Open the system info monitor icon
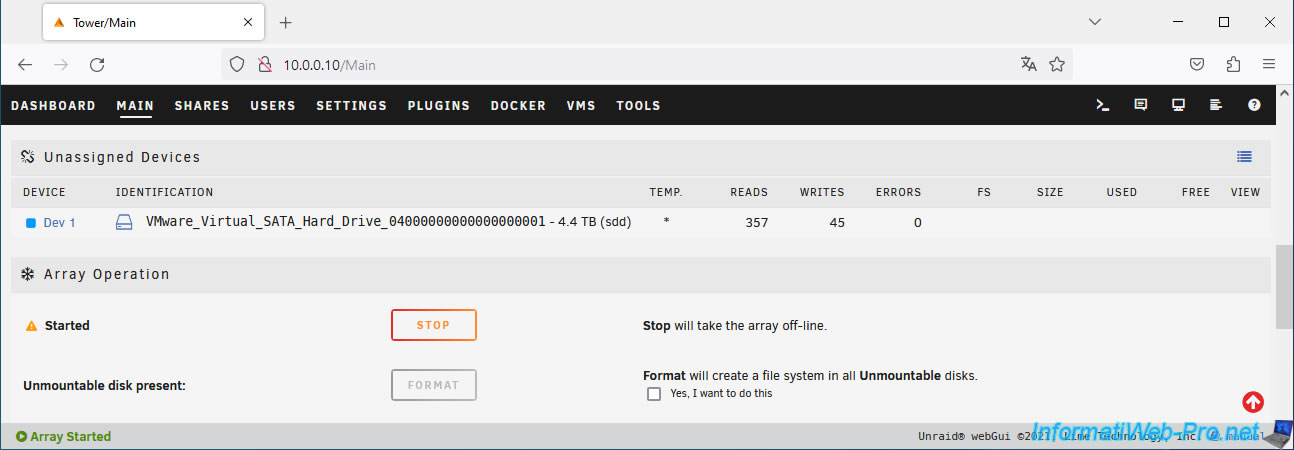The height and width of the screenshot is (450, 1294). pos(1178,105)
